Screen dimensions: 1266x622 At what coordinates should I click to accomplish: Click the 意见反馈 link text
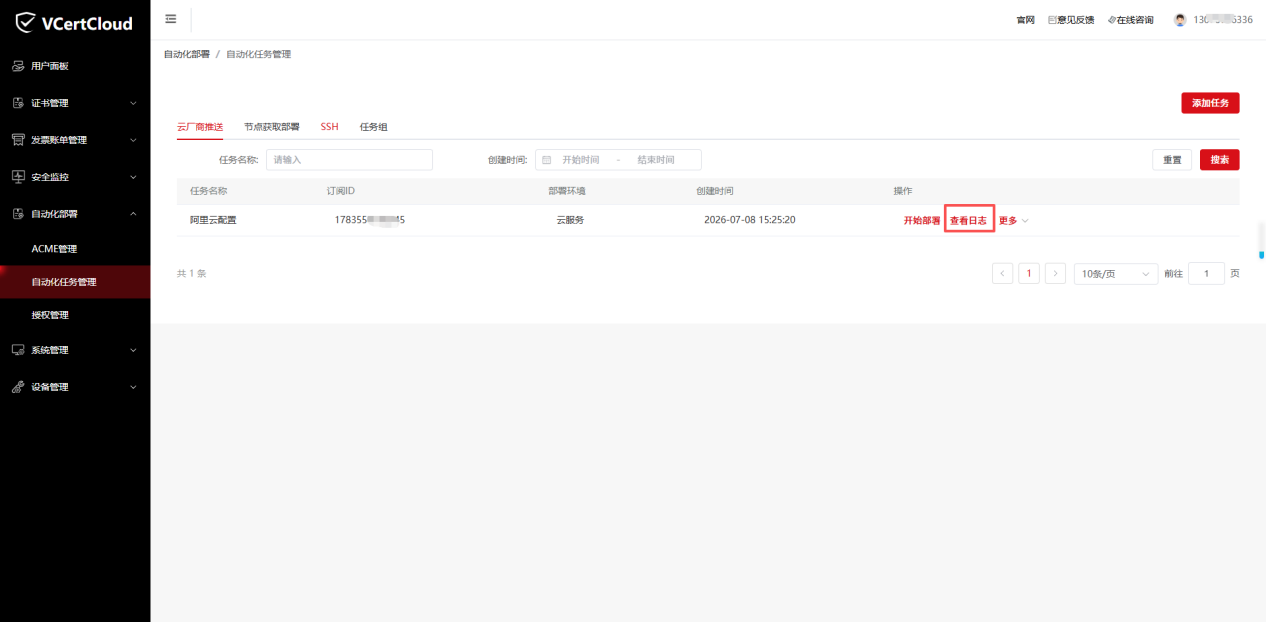click(x=1076, y=20)
